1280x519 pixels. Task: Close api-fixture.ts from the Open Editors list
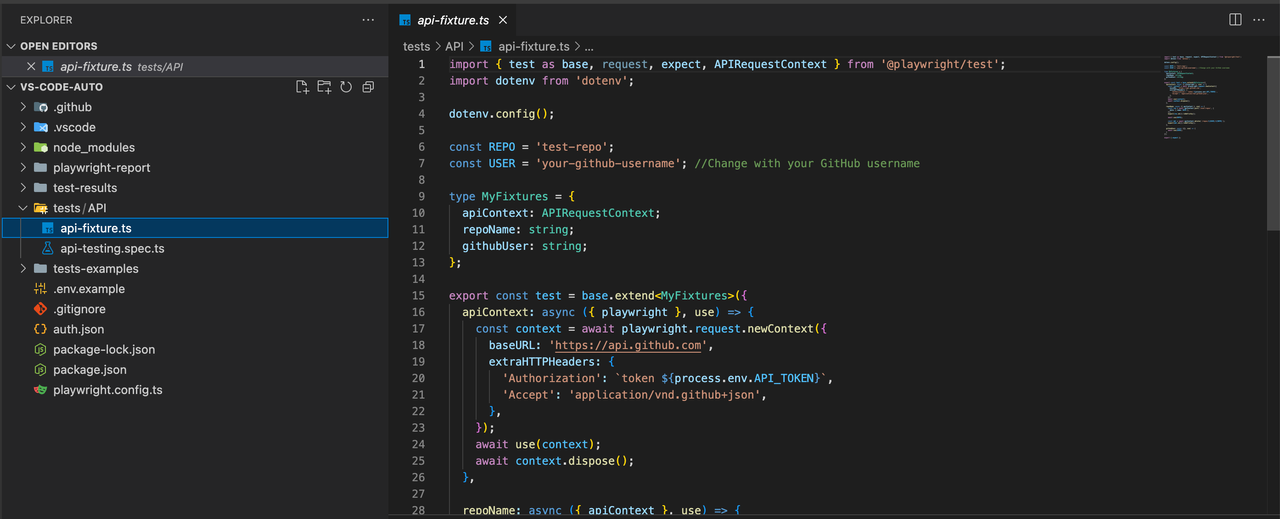pos(31,67)
